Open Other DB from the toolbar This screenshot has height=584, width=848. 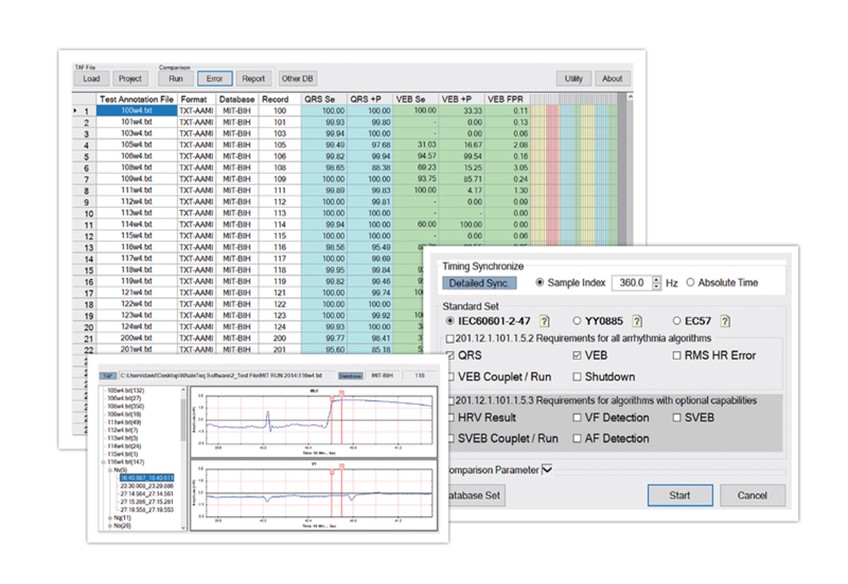[295, 78]
